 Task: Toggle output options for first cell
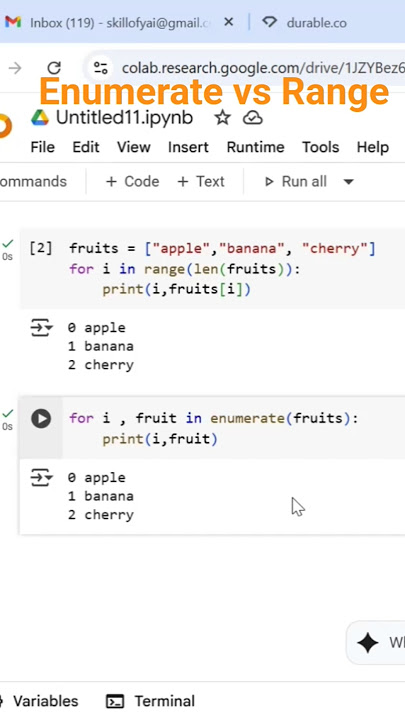[41, 328]
